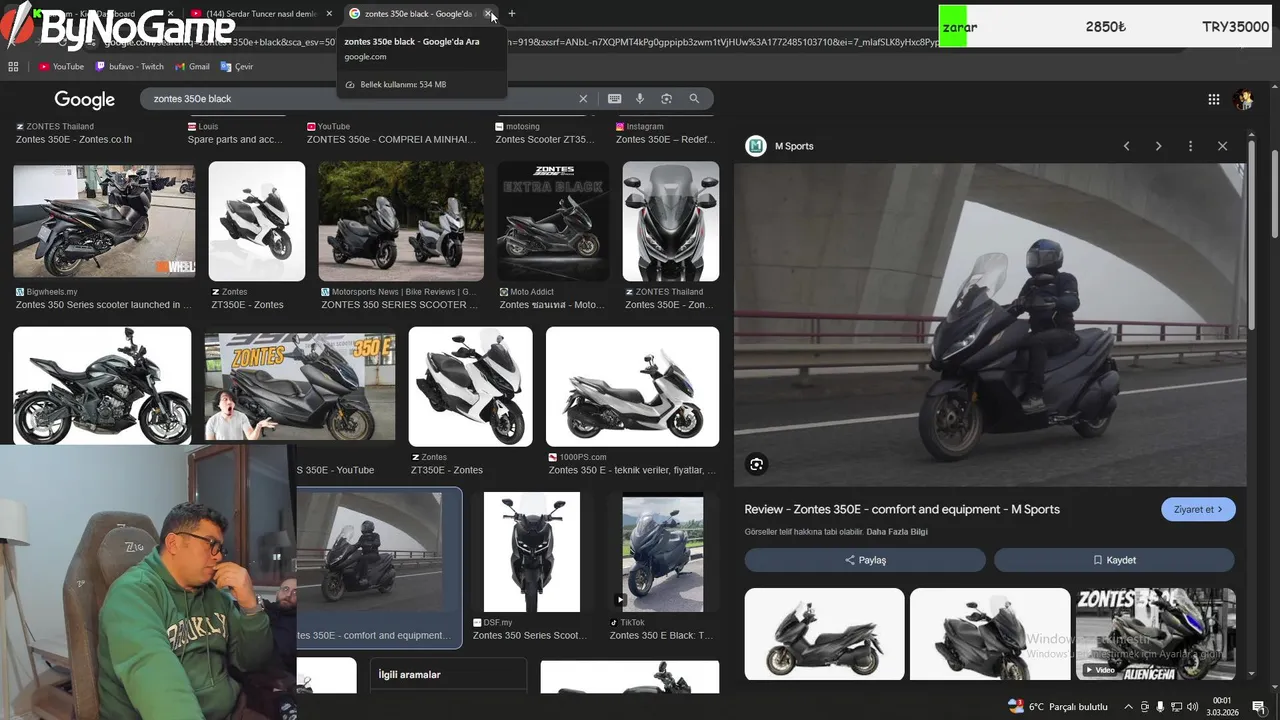Open the Google account avatar

pos(1244,99)
